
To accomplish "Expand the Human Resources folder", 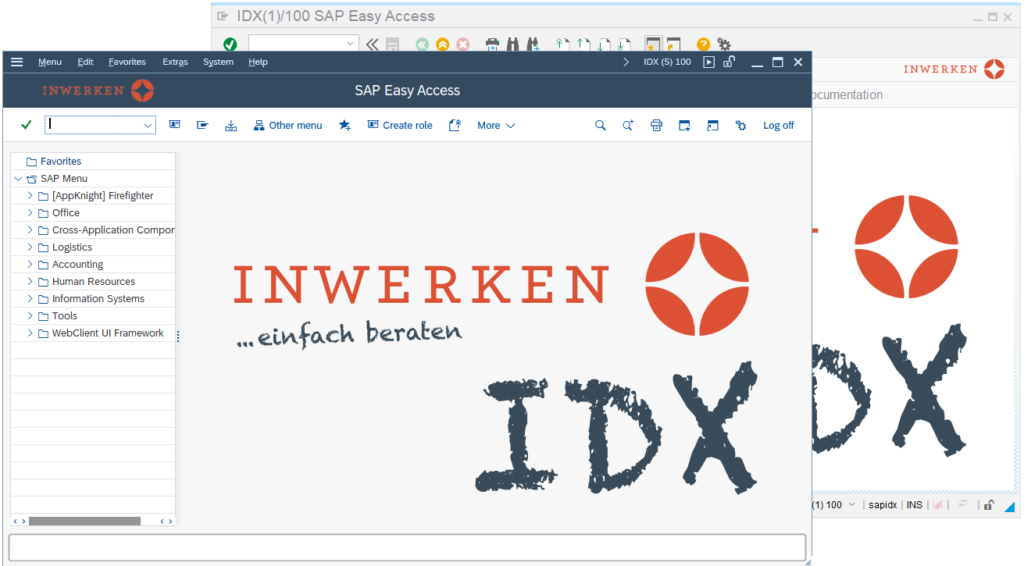I will (x=30, y=281).
